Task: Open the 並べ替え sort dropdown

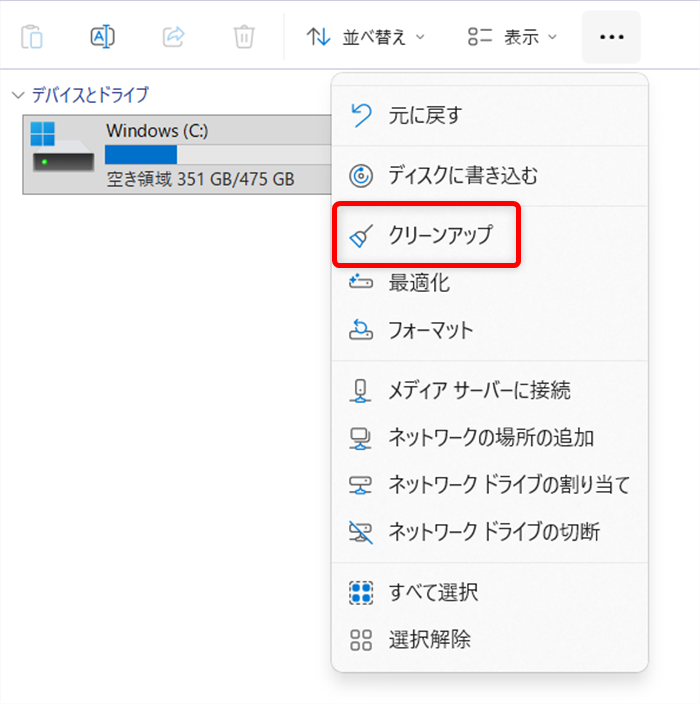Action: tap(365, 37)
